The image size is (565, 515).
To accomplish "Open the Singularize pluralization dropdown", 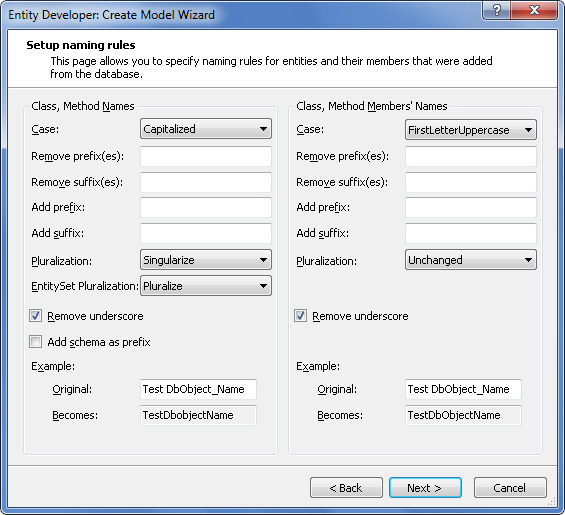I will click(x=206, y=259).
